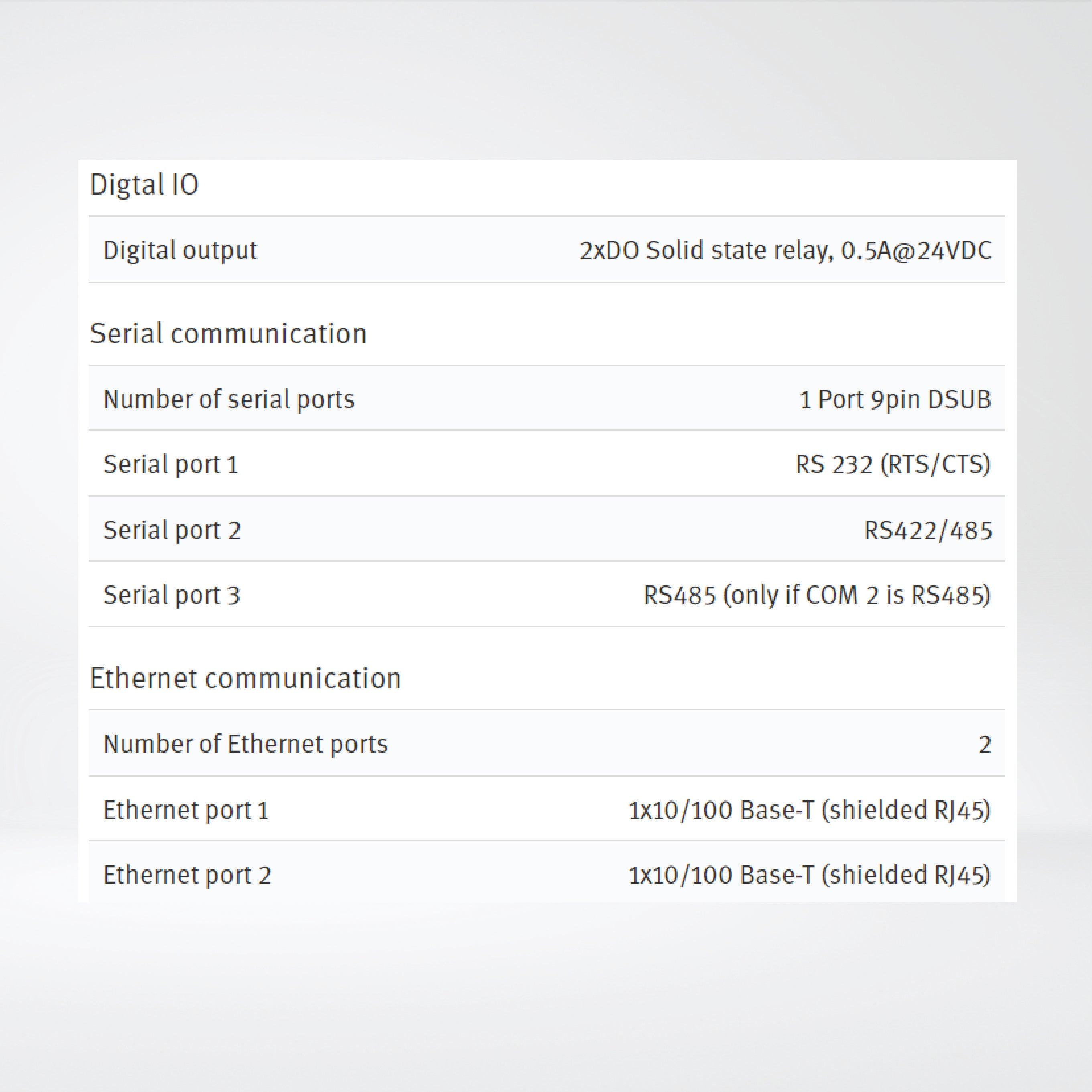The width and height of the screenshot is (1092, 1092).
Task: Select the Serial port 1 label
Action: (170, 465)
